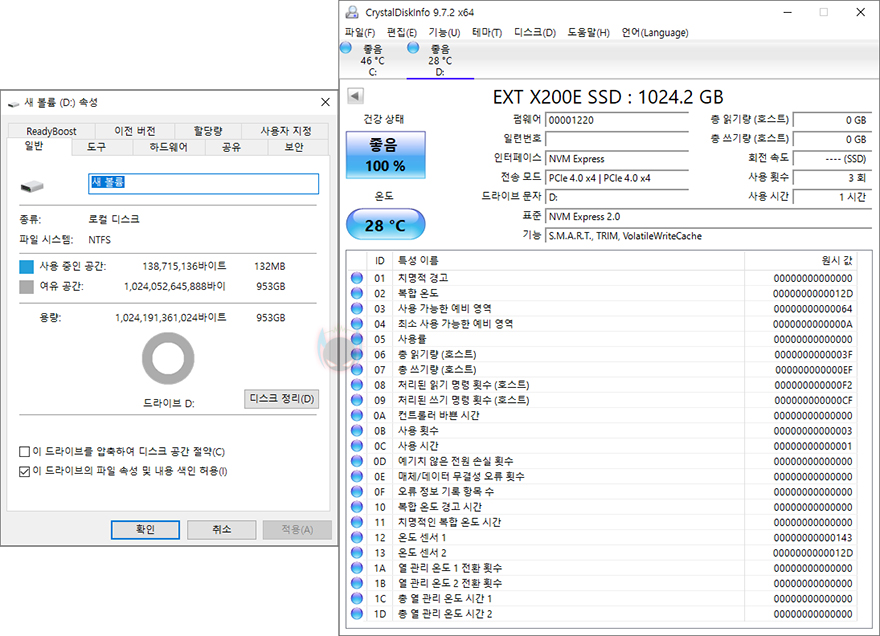The height and width of the screenshot is (636, 880).
Task: Click the status orb for ID 0D row
Action: point(357,461)
